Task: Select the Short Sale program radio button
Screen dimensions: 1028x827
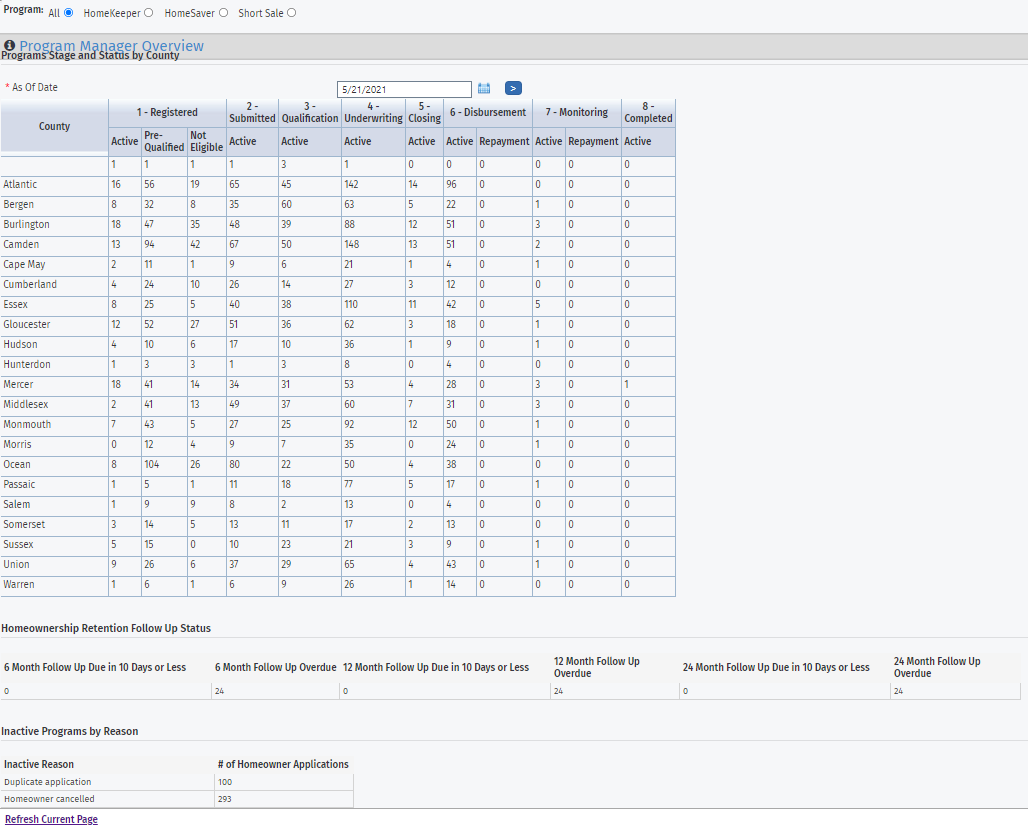Action: pos(292,12)
